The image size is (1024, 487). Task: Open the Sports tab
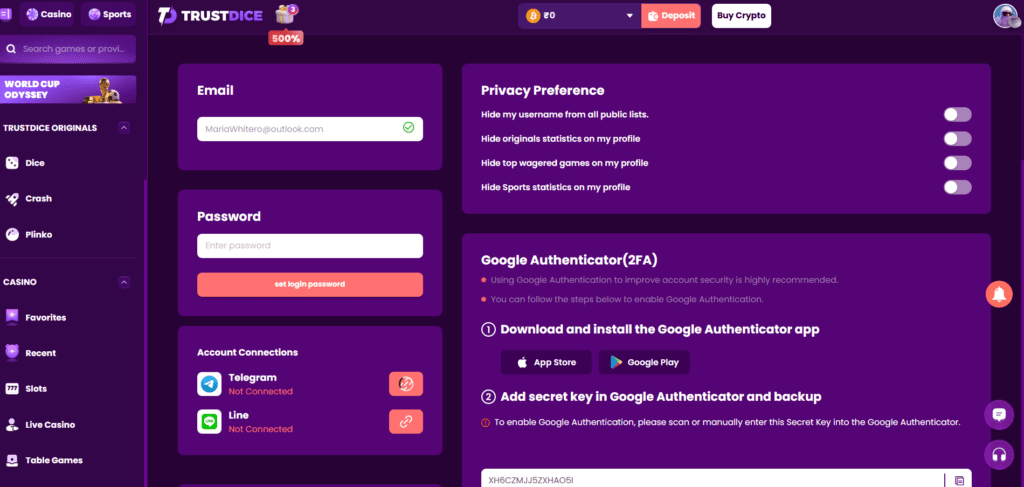coord(108,14)
